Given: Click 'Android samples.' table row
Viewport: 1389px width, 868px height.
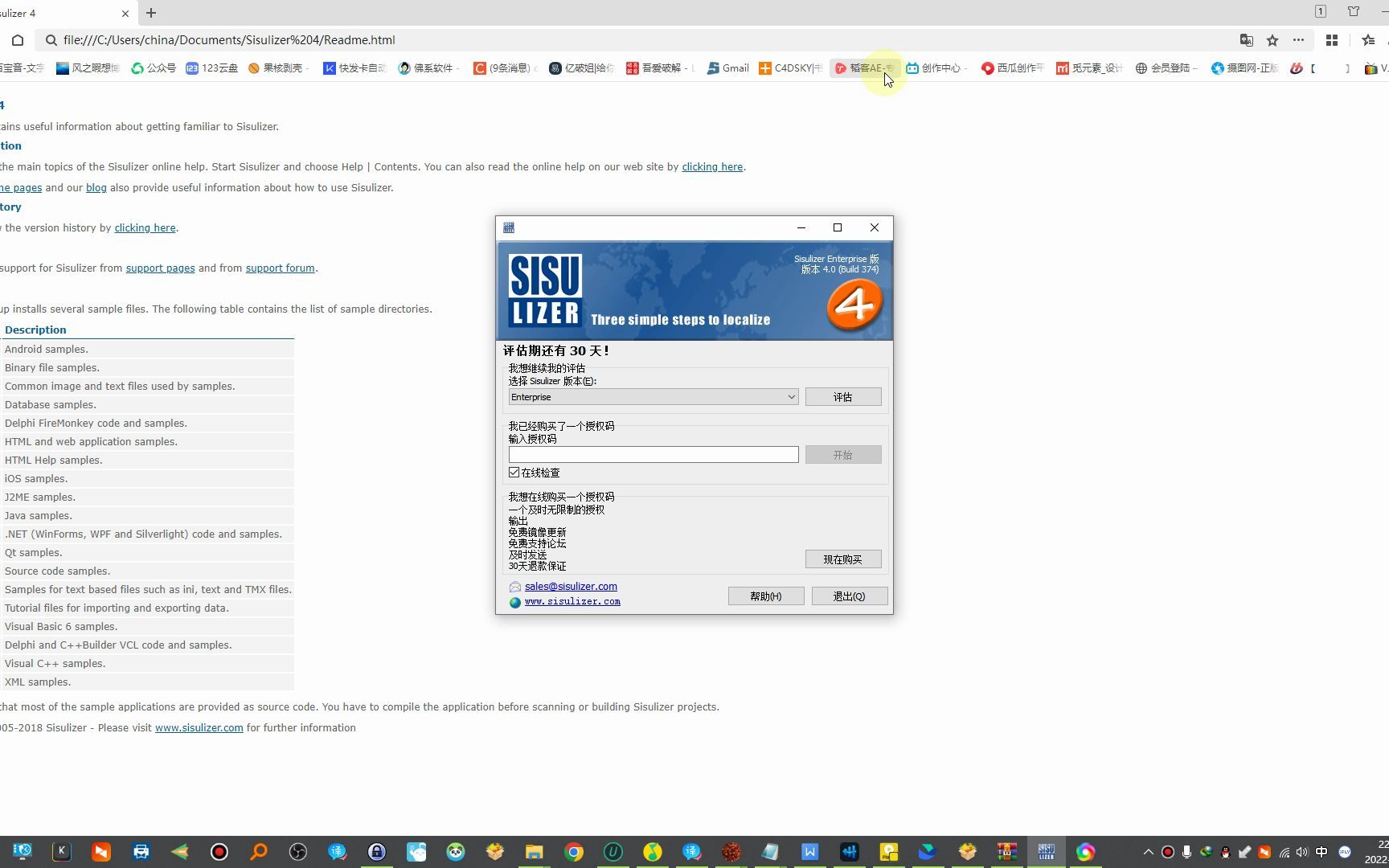Looking at the screenshot, I should coord(147,350).
